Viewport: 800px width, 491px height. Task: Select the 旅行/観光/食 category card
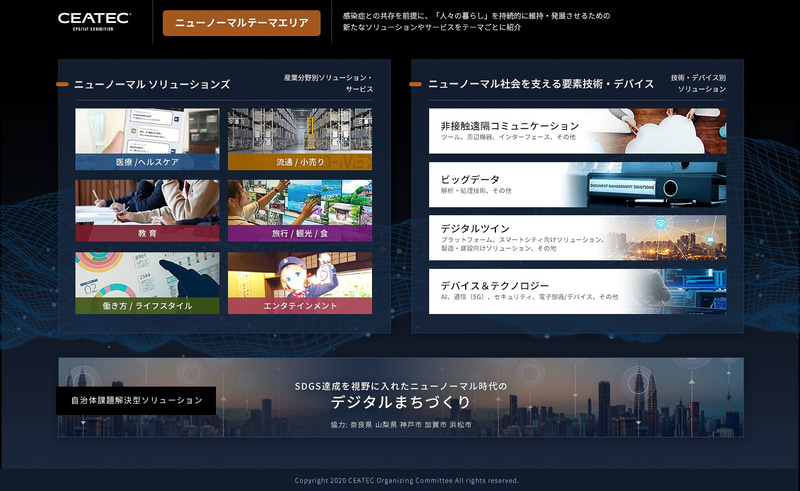tap(300, 210)
